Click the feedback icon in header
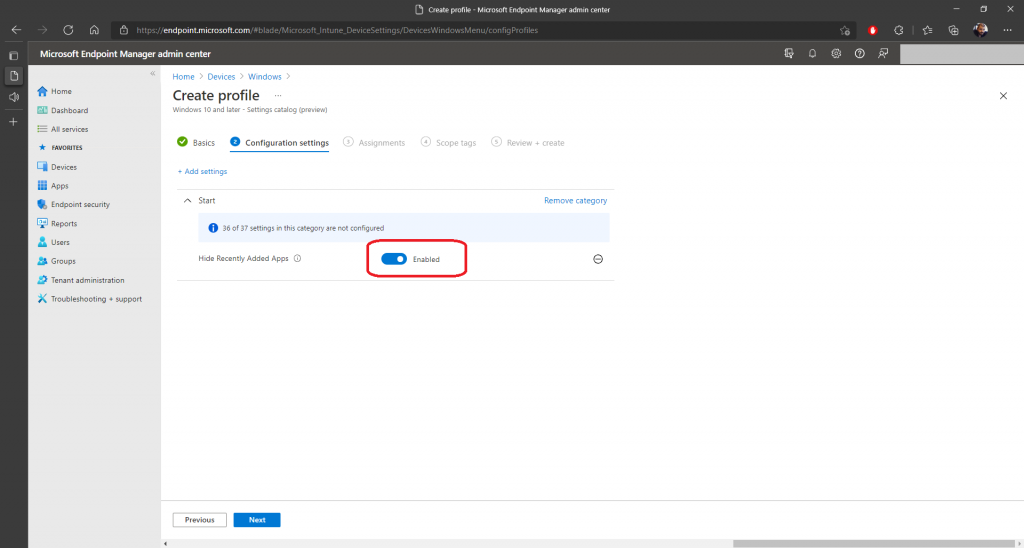The image size is (1024, 548). [883, 53]
